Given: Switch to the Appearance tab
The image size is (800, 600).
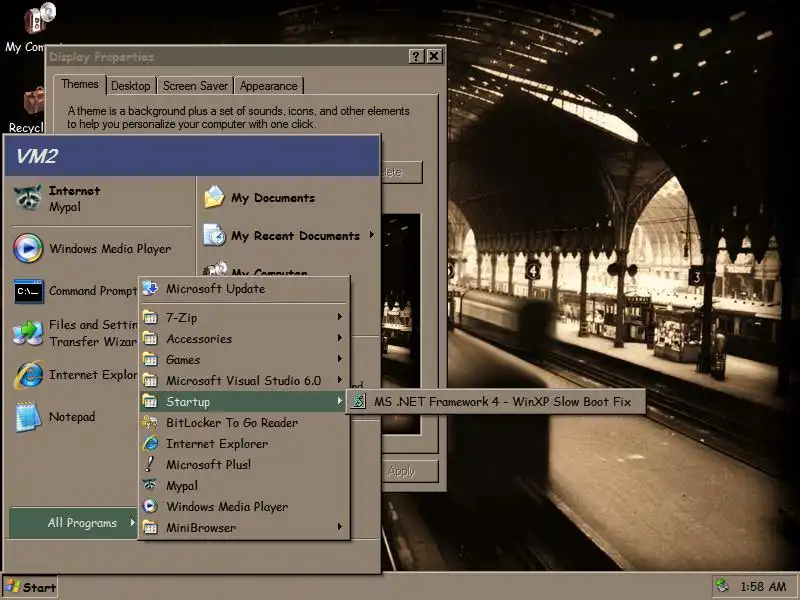Looking at the screenshot, I should click(268, 86).
